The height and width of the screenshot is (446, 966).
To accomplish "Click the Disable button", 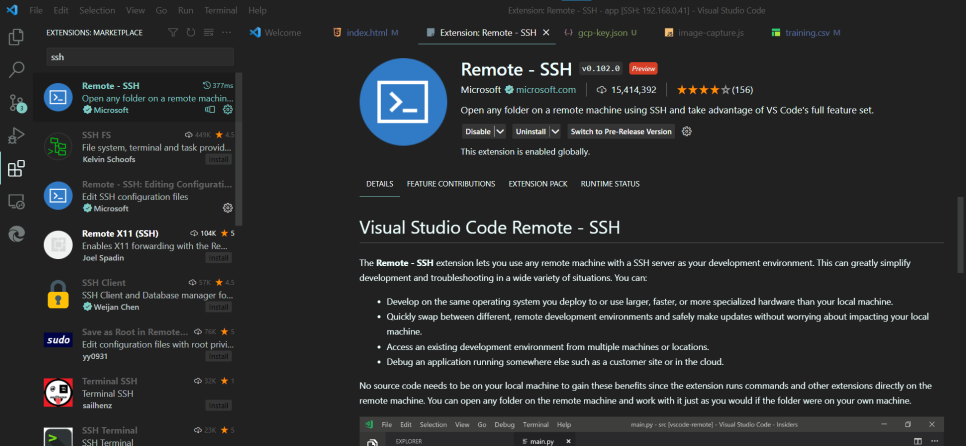I will click(478, 131).
